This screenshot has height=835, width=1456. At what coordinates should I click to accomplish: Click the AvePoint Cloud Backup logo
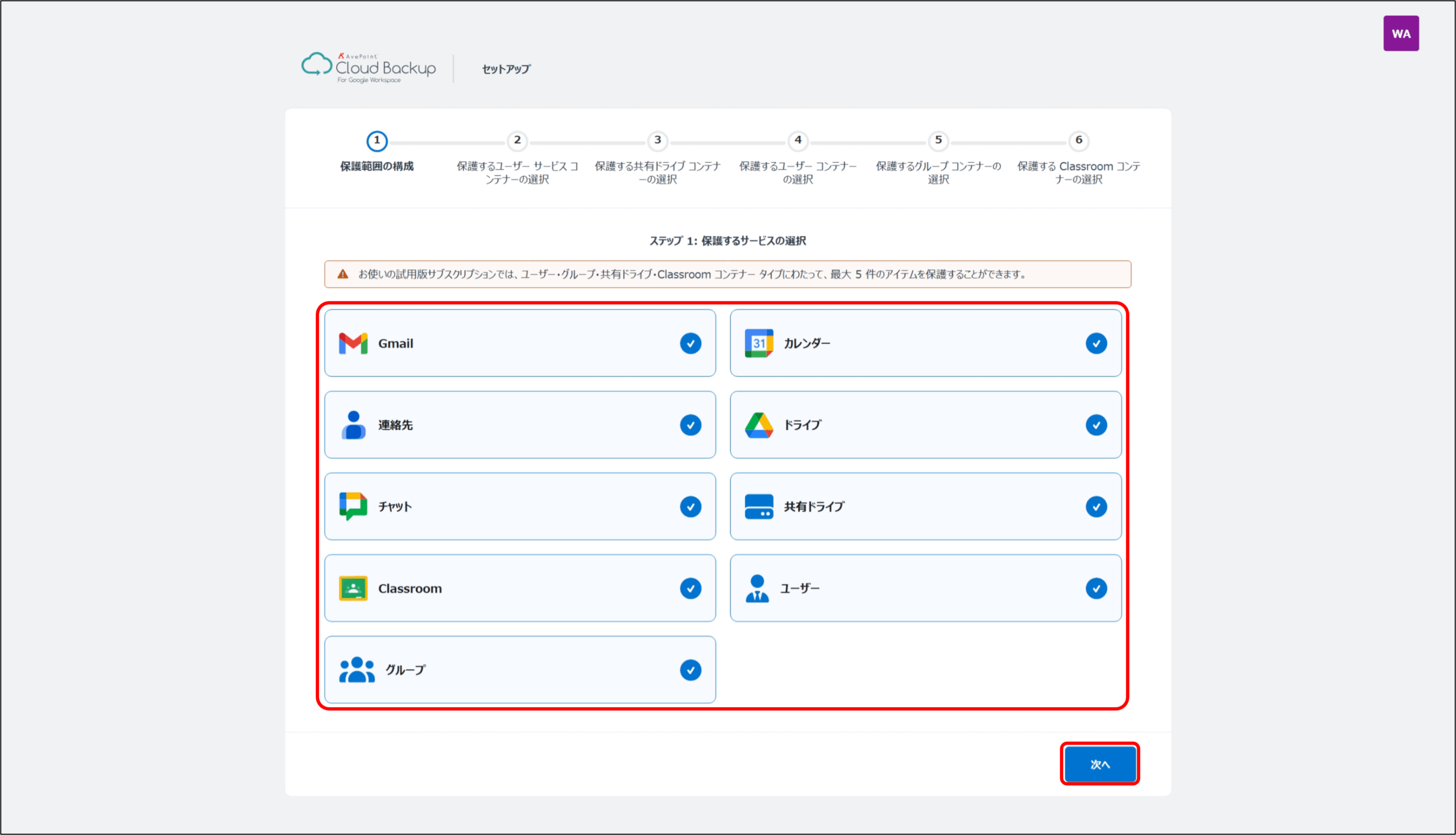[x=369, y=68]
